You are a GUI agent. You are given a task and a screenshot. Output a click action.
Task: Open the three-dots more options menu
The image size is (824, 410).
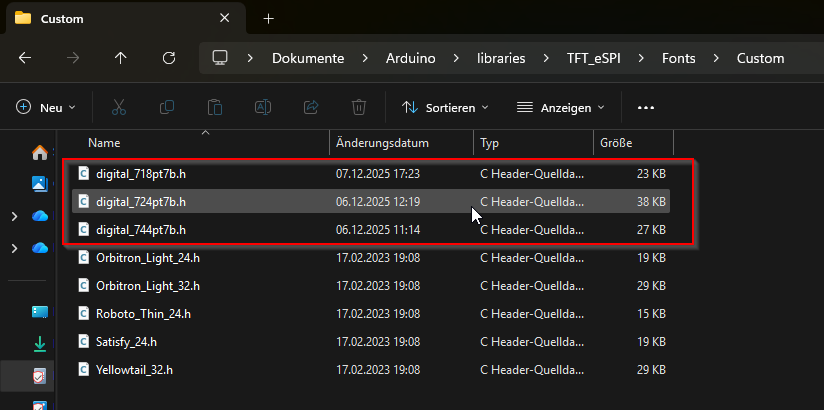[x=645, y=107]
